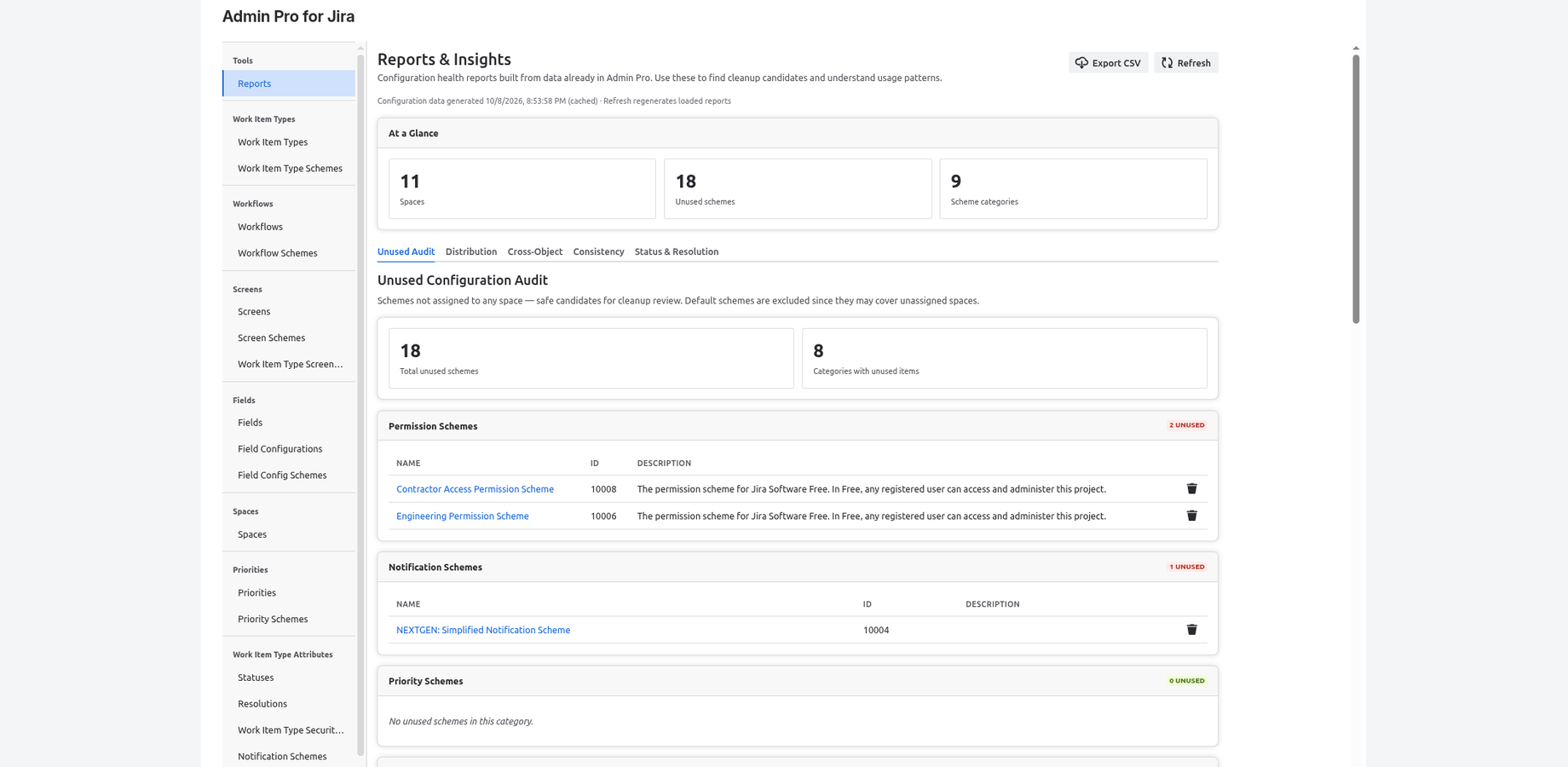Switch to the Cross-Object tab
This screenshot has height=767, width=1568.
point(535,251)
